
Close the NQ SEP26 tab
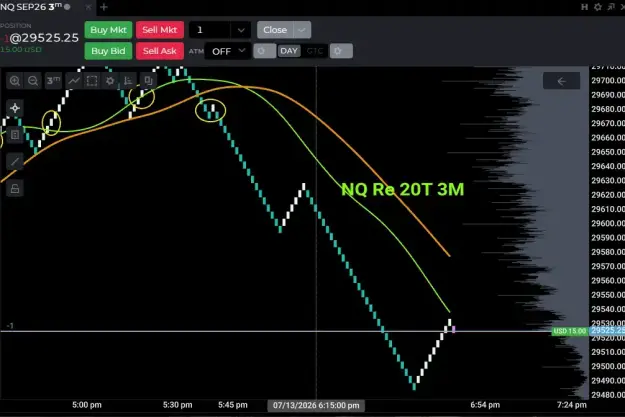click(88, 7)
